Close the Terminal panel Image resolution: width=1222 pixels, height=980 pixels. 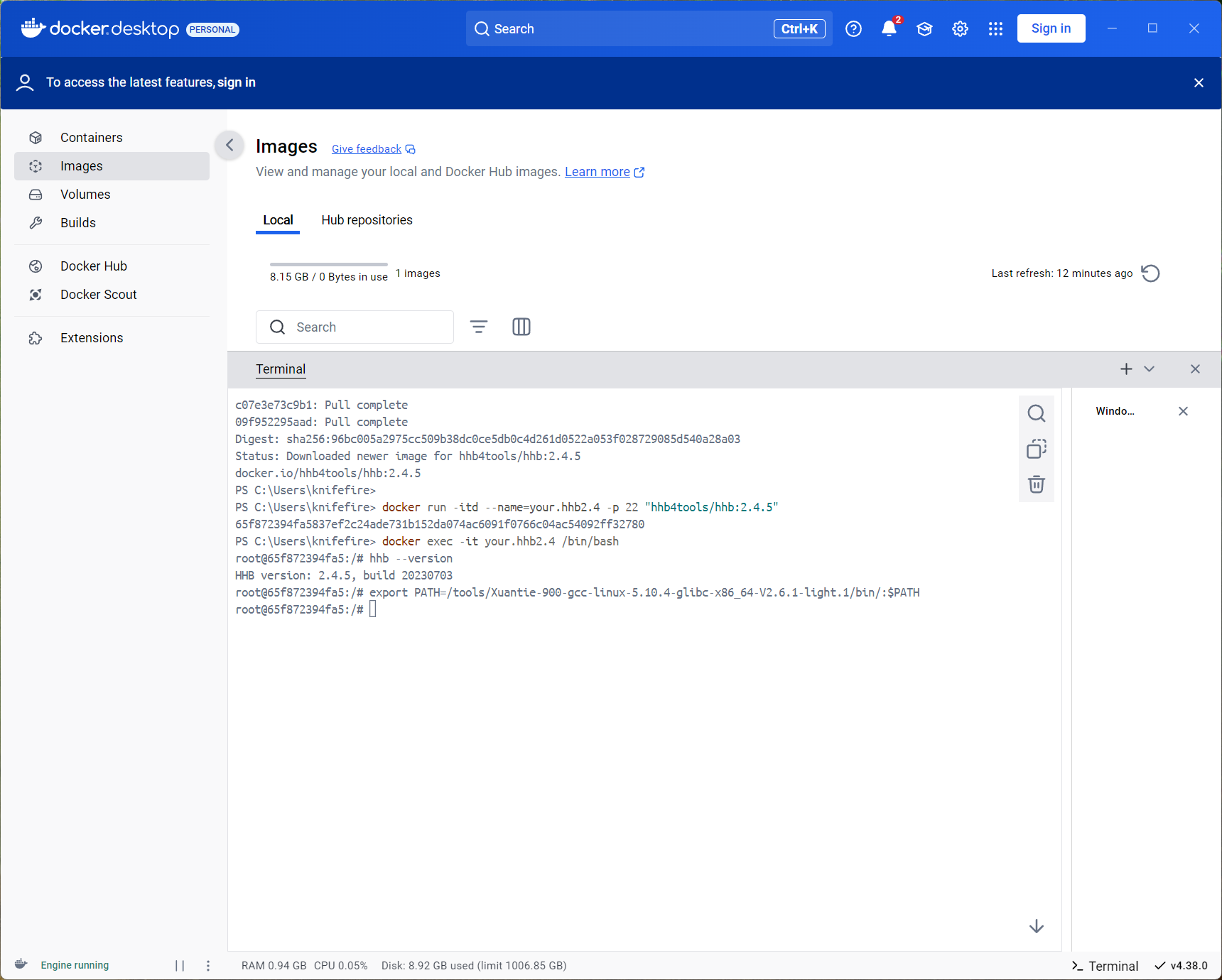(x=1195, y=369)
